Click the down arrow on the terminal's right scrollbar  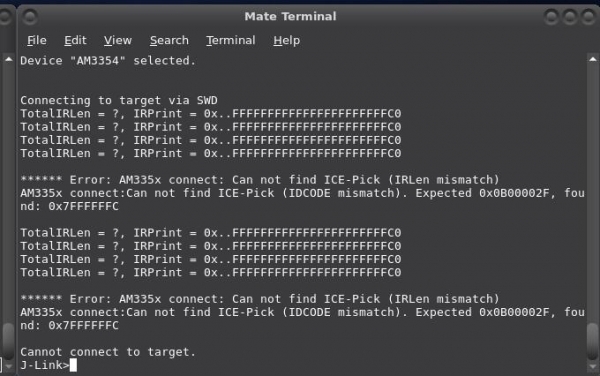pos(593,366)
